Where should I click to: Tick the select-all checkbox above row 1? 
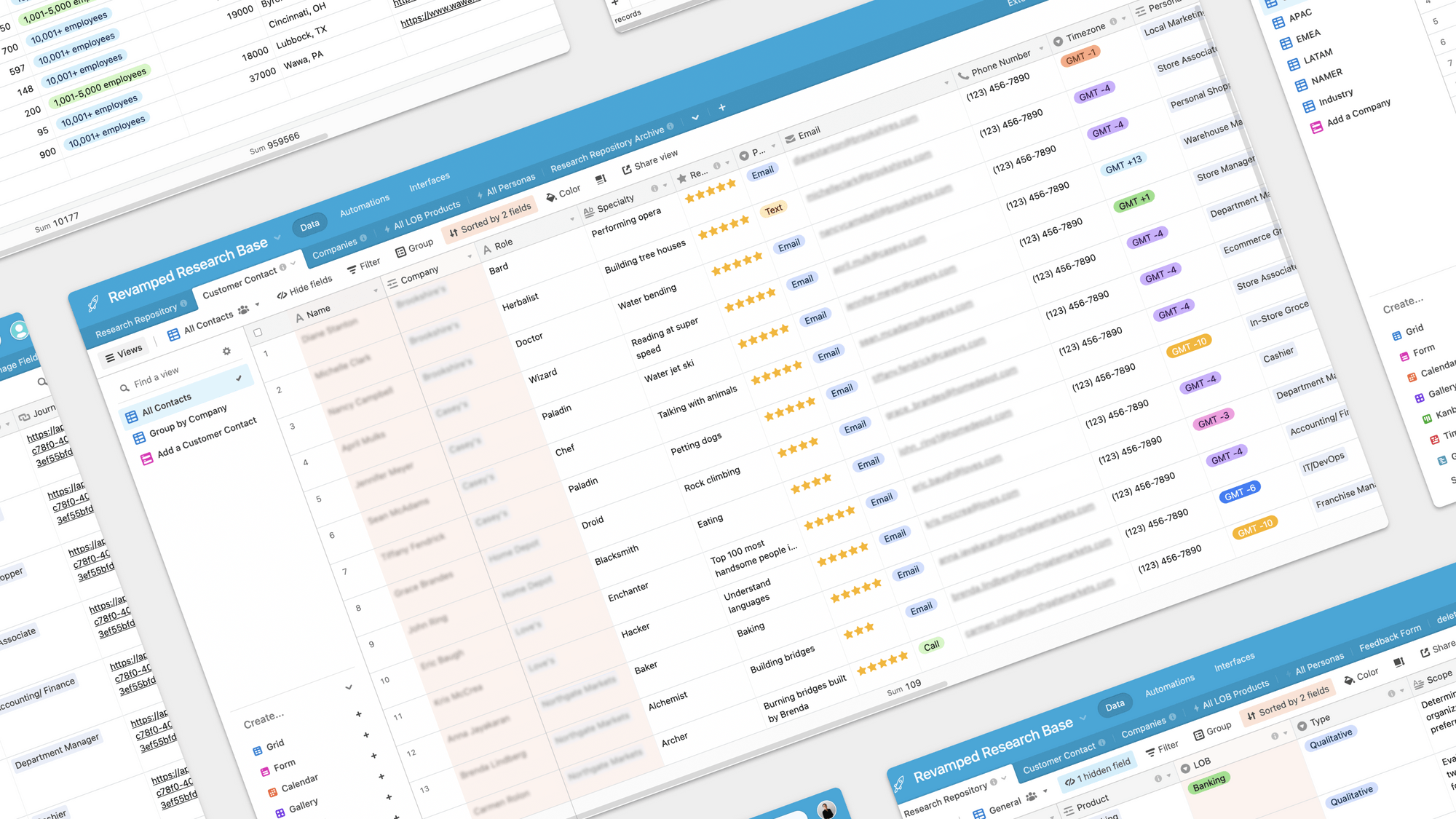(x=258, y=333)
